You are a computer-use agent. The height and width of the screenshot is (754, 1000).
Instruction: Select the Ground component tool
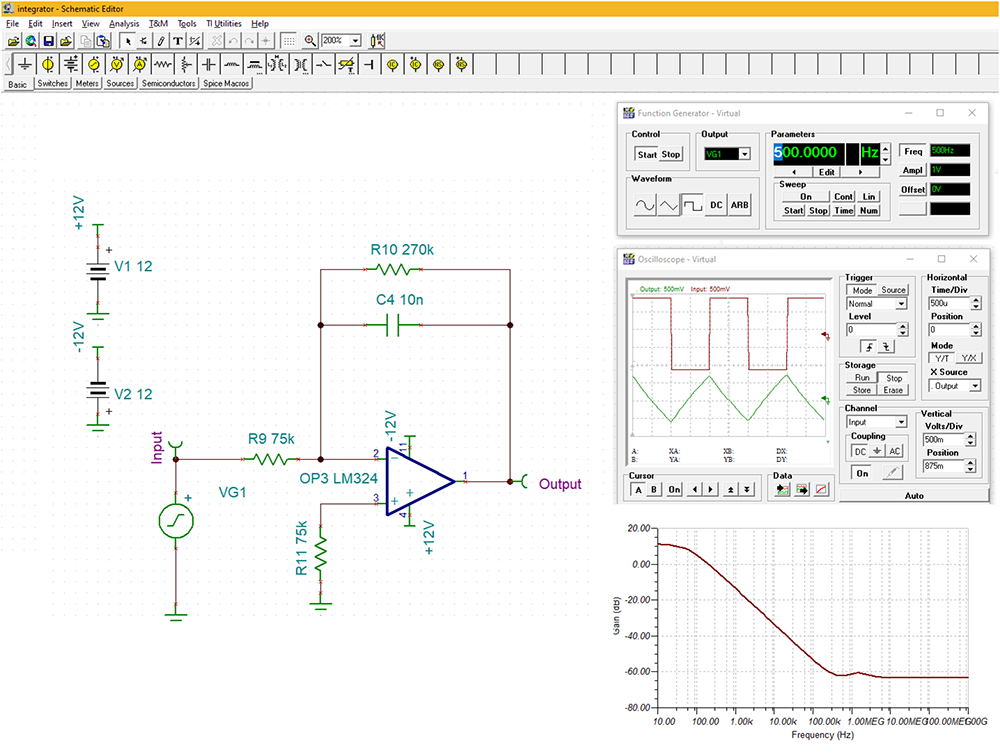(x=24, y=64)
